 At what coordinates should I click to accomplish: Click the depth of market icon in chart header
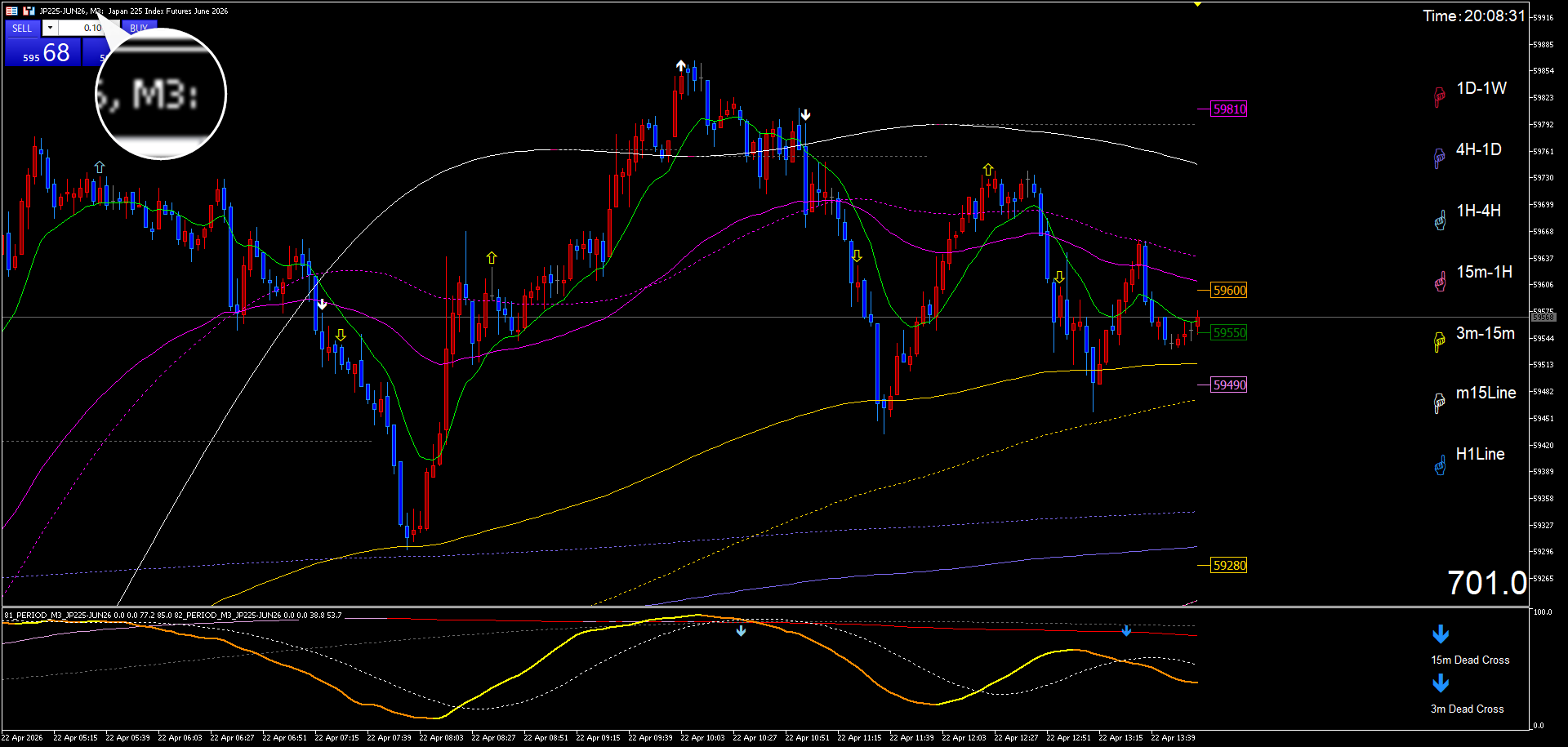point(12,11)
